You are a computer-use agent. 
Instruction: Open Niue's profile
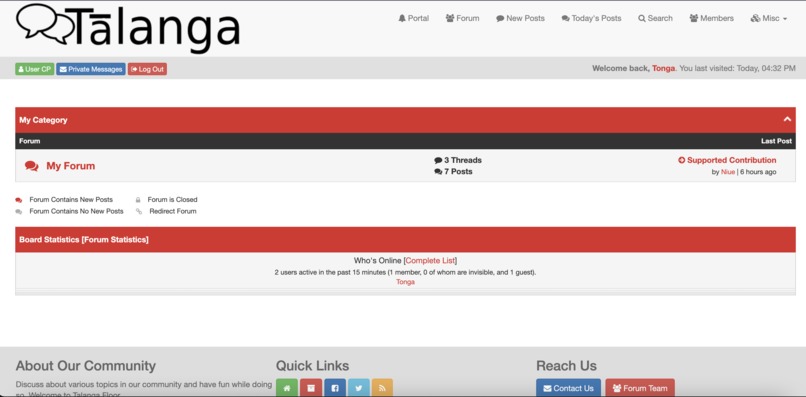click(x=728, y=172)
